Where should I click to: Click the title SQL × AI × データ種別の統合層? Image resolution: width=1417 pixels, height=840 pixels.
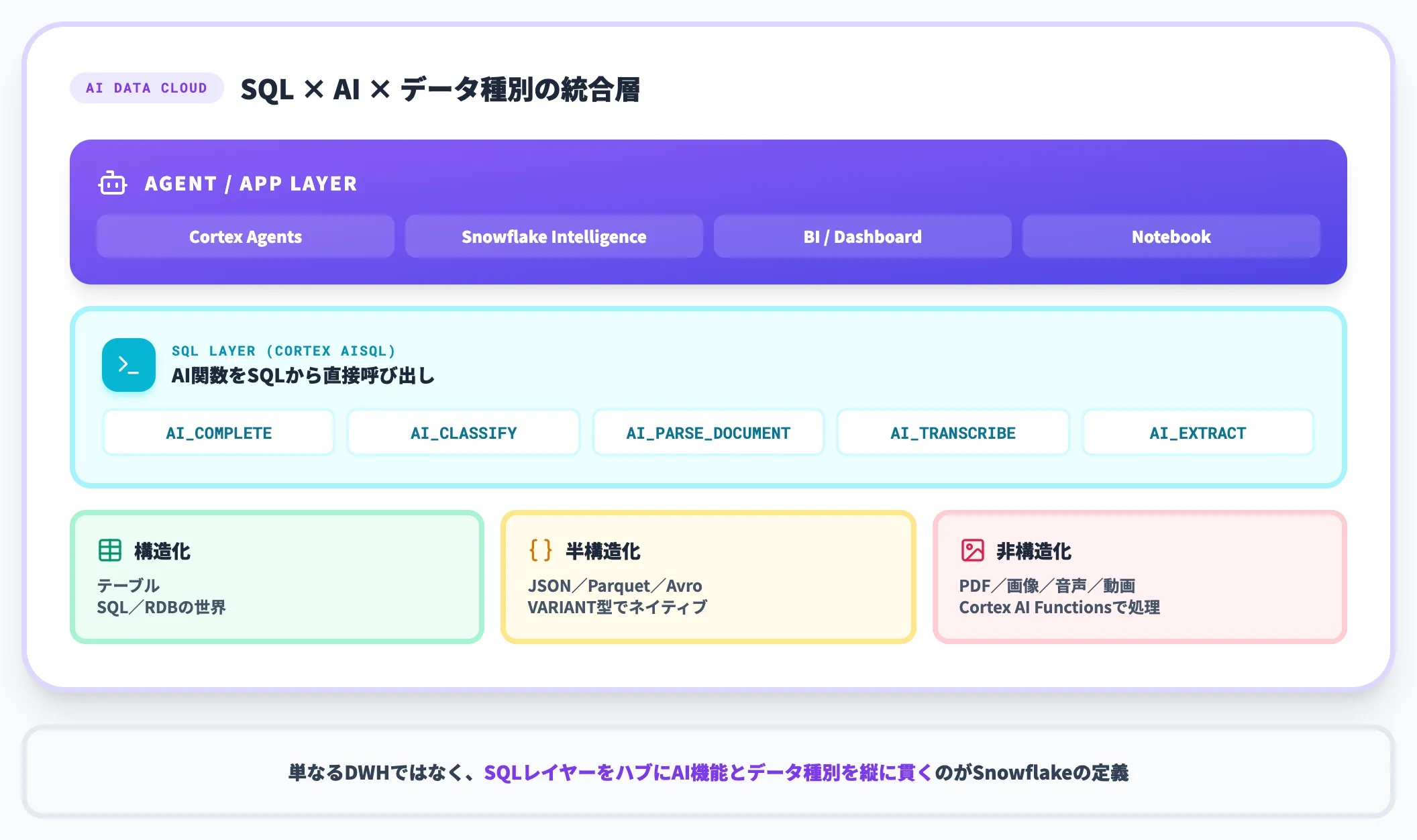[440, 89]
